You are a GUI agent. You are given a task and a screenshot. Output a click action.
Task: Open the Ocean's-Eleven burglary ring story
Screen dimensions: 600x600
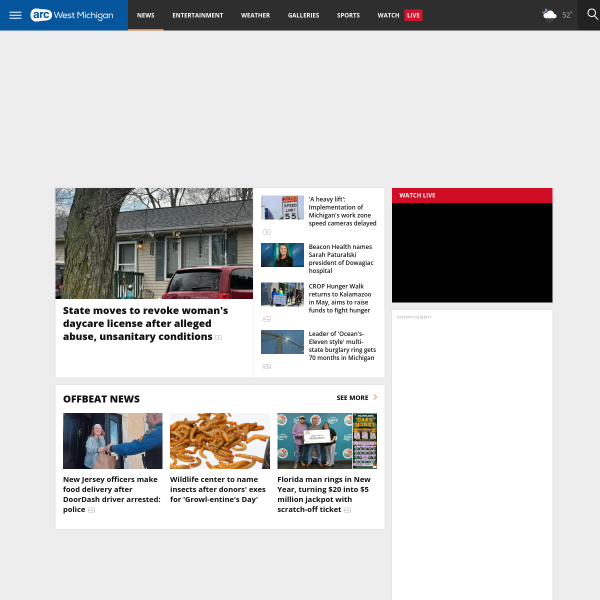(342, 346)
